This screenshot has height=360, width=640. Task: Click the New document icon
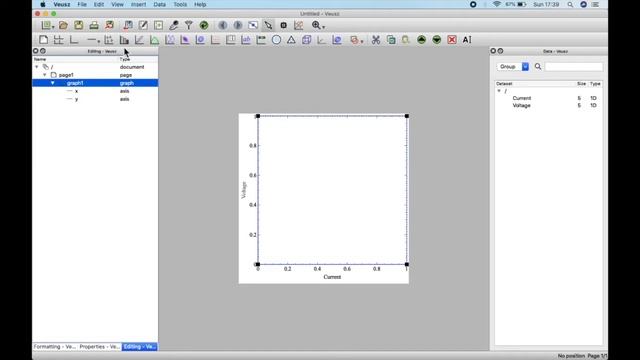(x=46, y=25)
